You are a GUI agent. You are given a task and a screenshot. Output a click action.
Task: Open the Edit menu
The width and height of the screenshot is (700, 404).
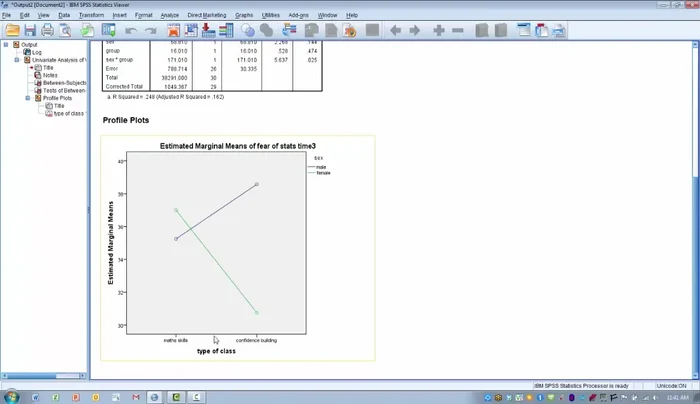click(x=25, y=15)
